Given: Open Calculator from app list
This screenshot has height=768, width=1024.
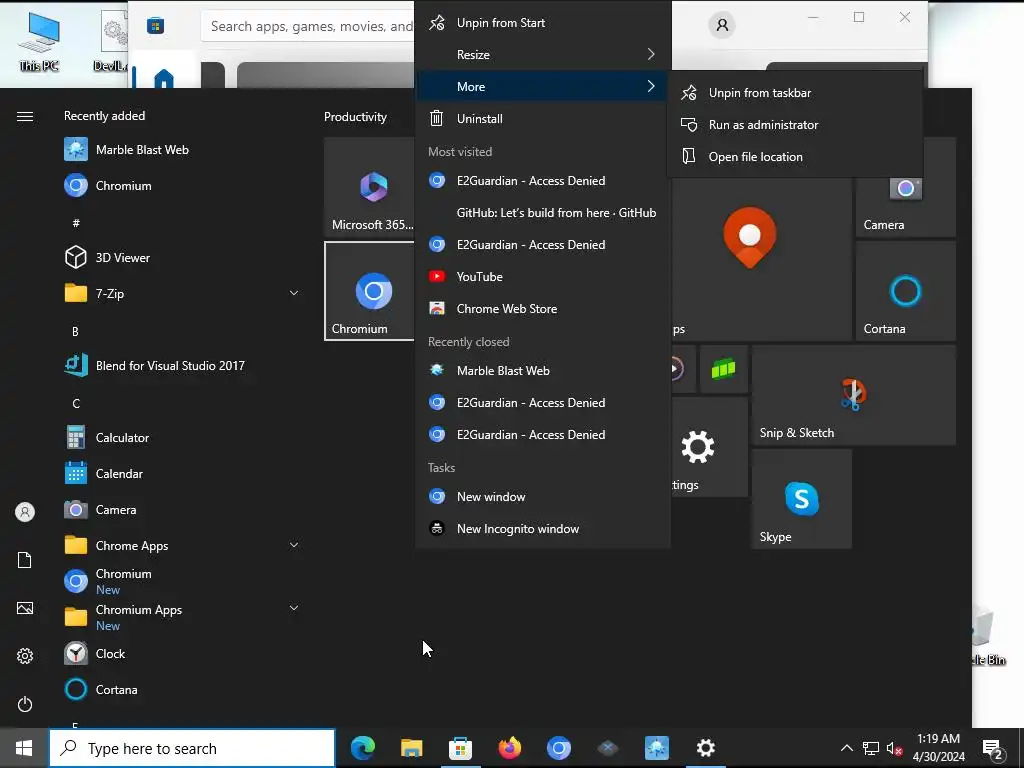Looking at the screenshot, I should click(181, 437).
